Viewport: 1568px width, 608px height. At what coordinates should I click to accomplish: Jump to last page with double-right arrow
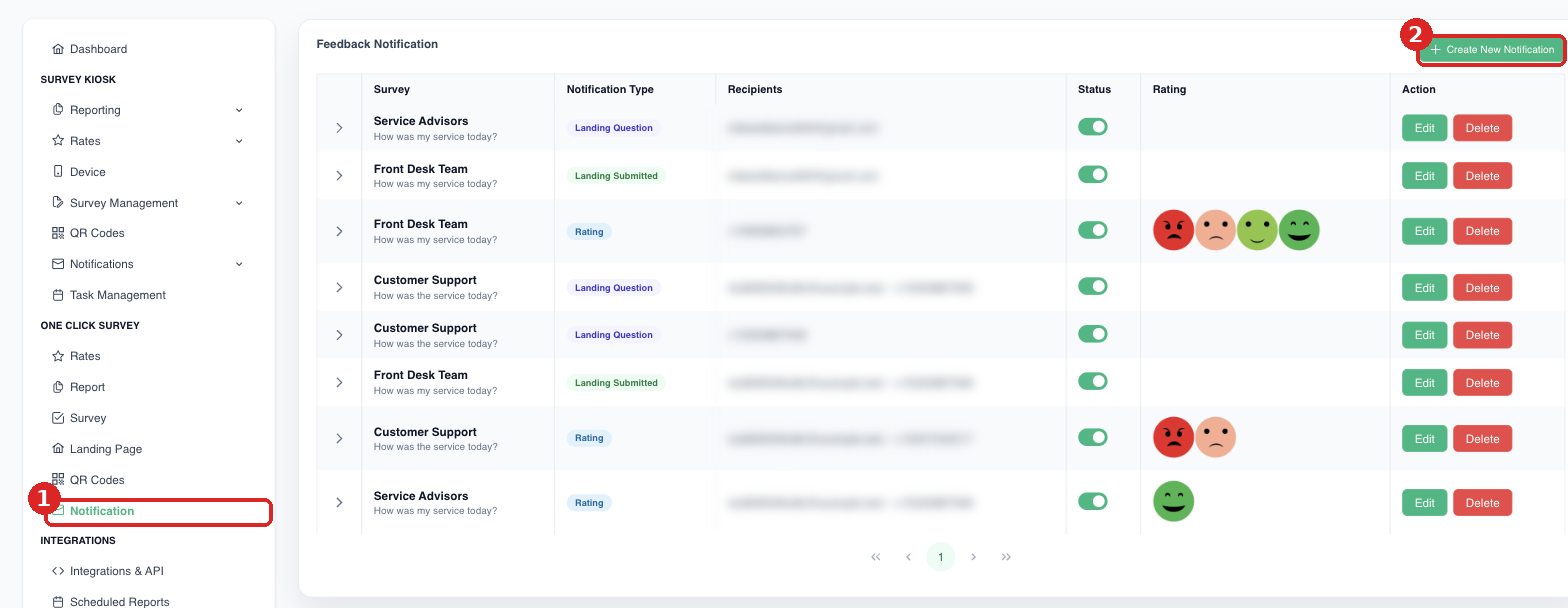[1006, 557]
